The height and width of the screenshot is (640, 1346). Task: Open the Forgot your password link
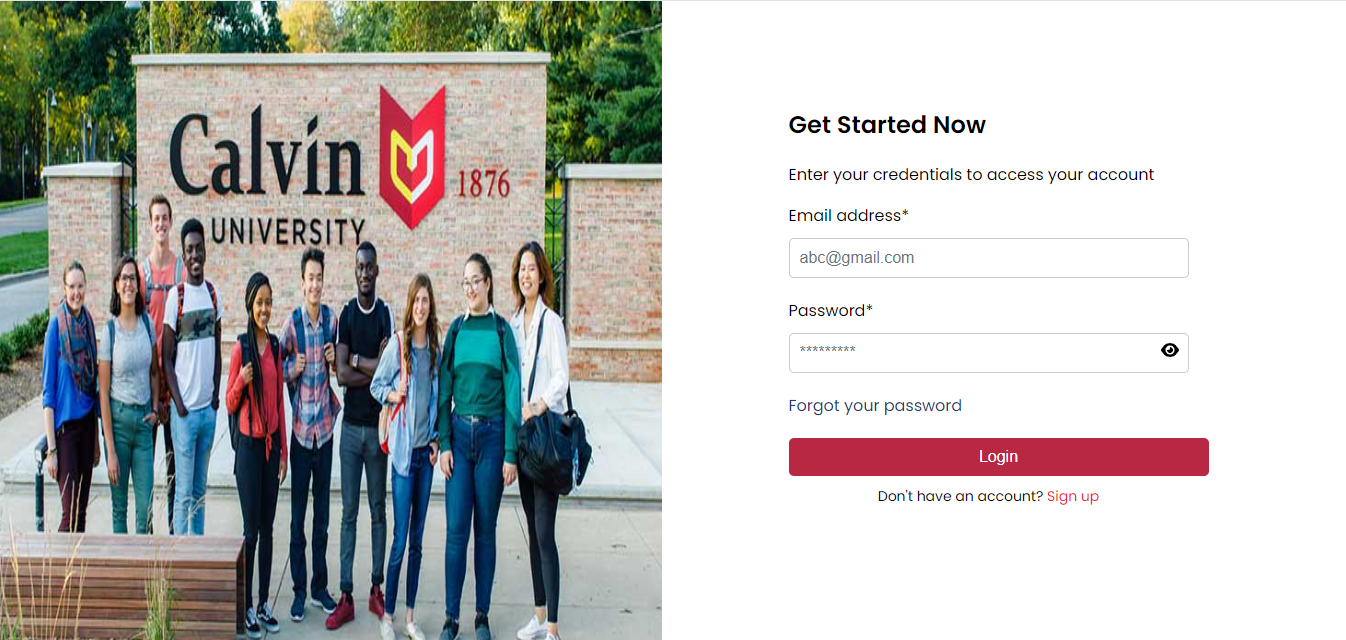[x=875, y=406]
